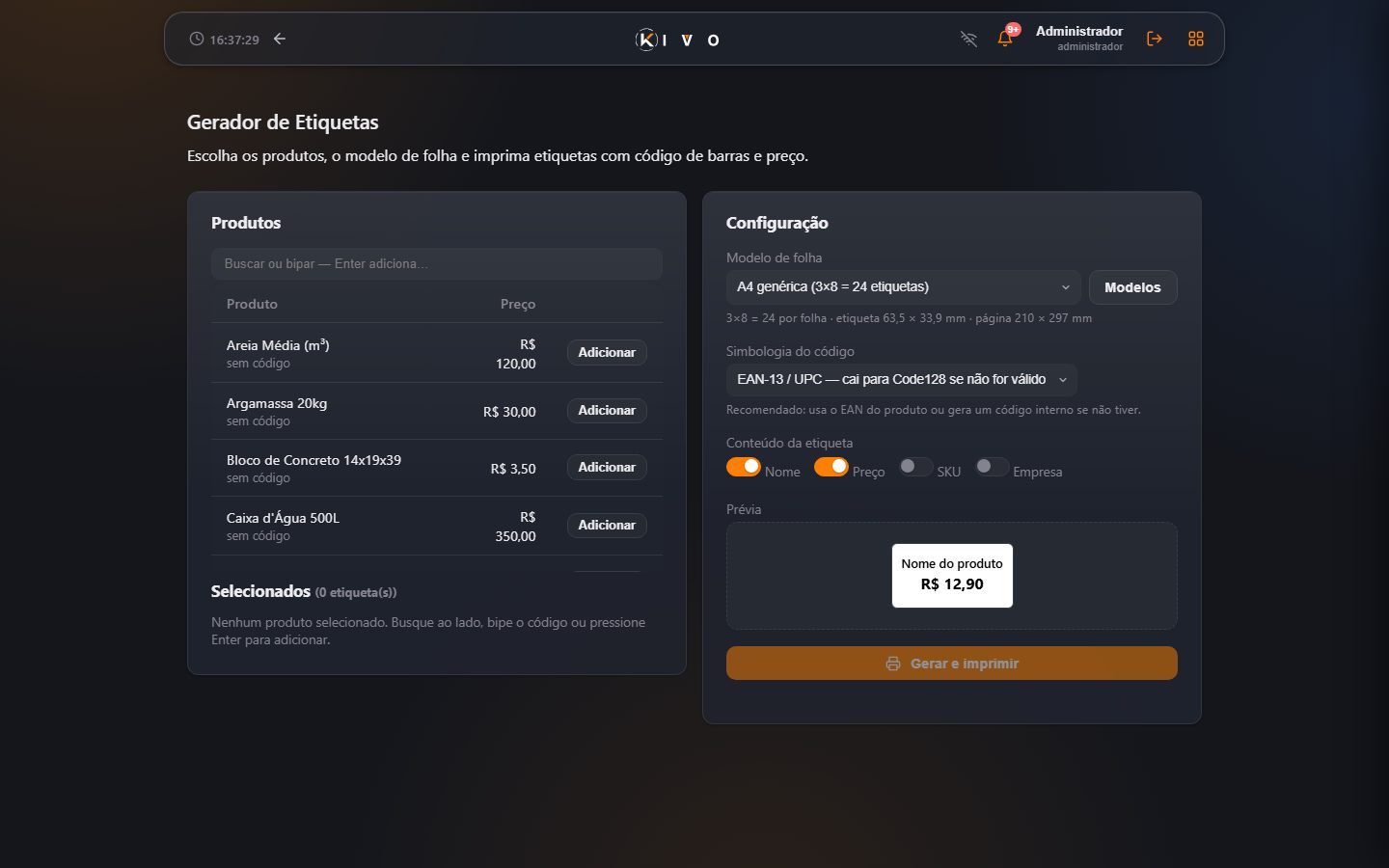Click the label preview thumbnail
The width and height of the screenshot is (1389, 868).
952,576
